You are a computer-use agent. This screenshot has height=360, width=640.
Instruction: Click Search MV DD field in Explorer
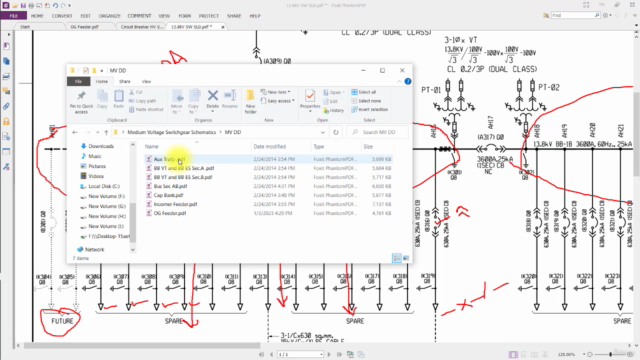[378, 132]
